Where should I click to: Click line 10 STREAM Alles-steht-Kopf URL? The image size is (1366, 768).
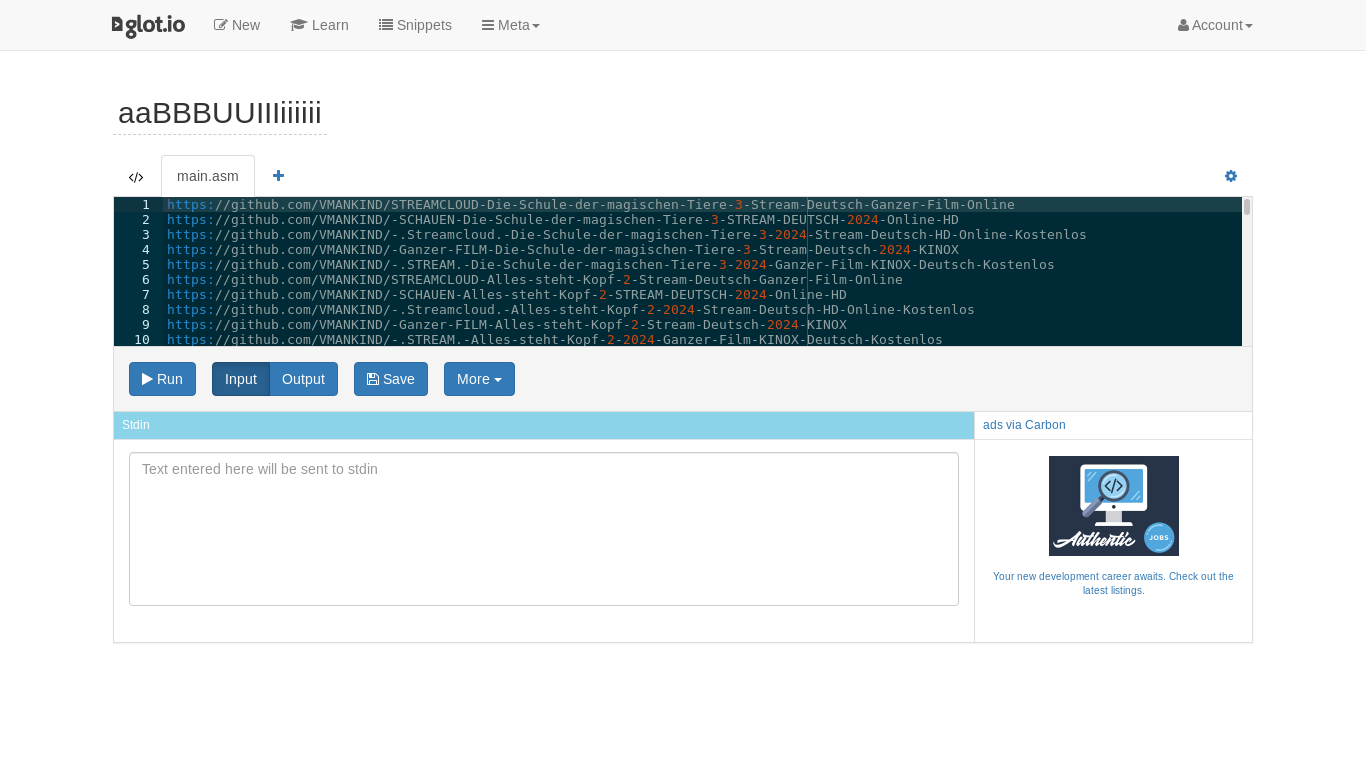pyautogui.click(x=555, y=340)
